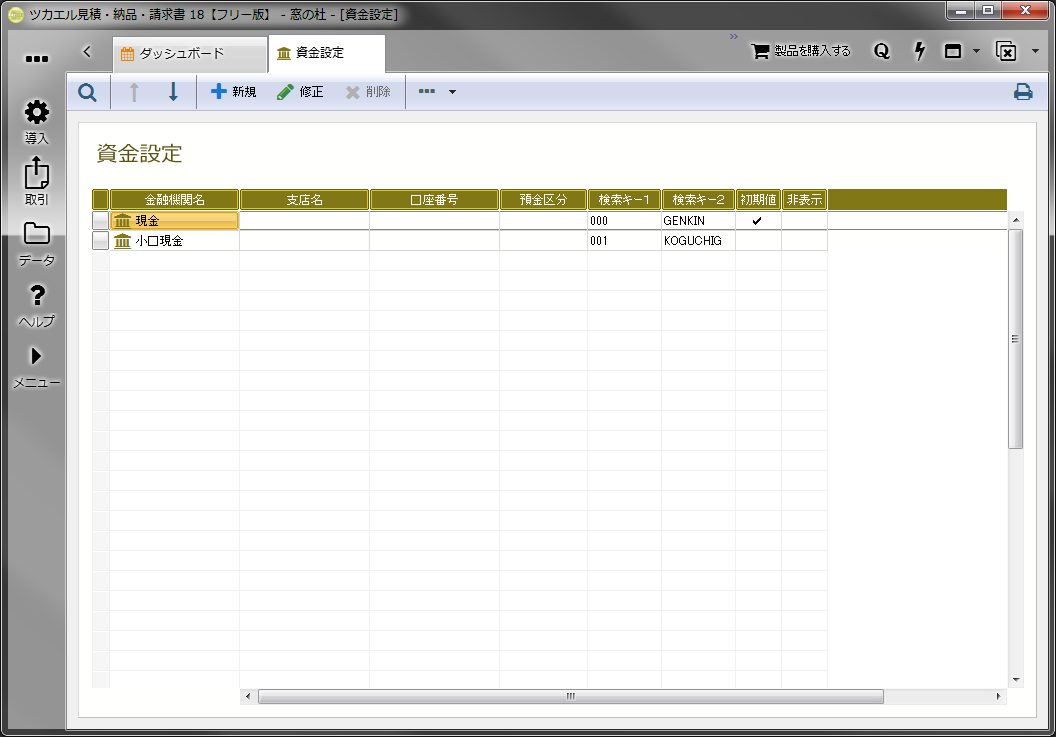Click the 口座番号 cell in 小口現金 row
1056x737 pixels.
coord(434,241)
